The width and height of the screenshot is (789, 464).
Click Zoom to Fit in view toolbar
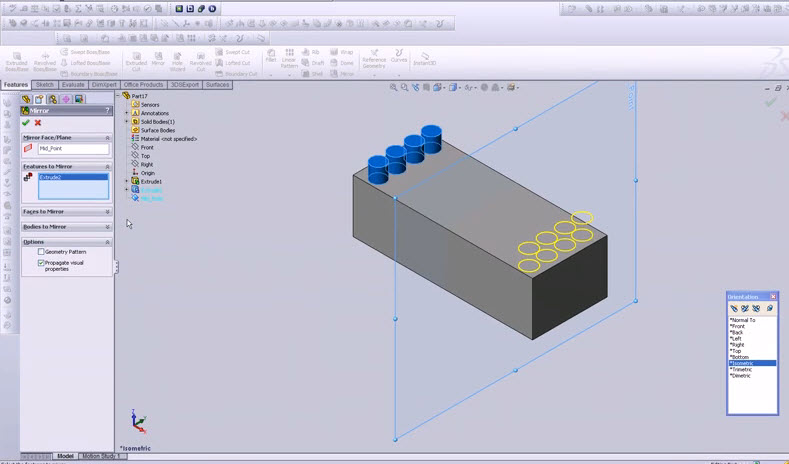tap(393, 87)
